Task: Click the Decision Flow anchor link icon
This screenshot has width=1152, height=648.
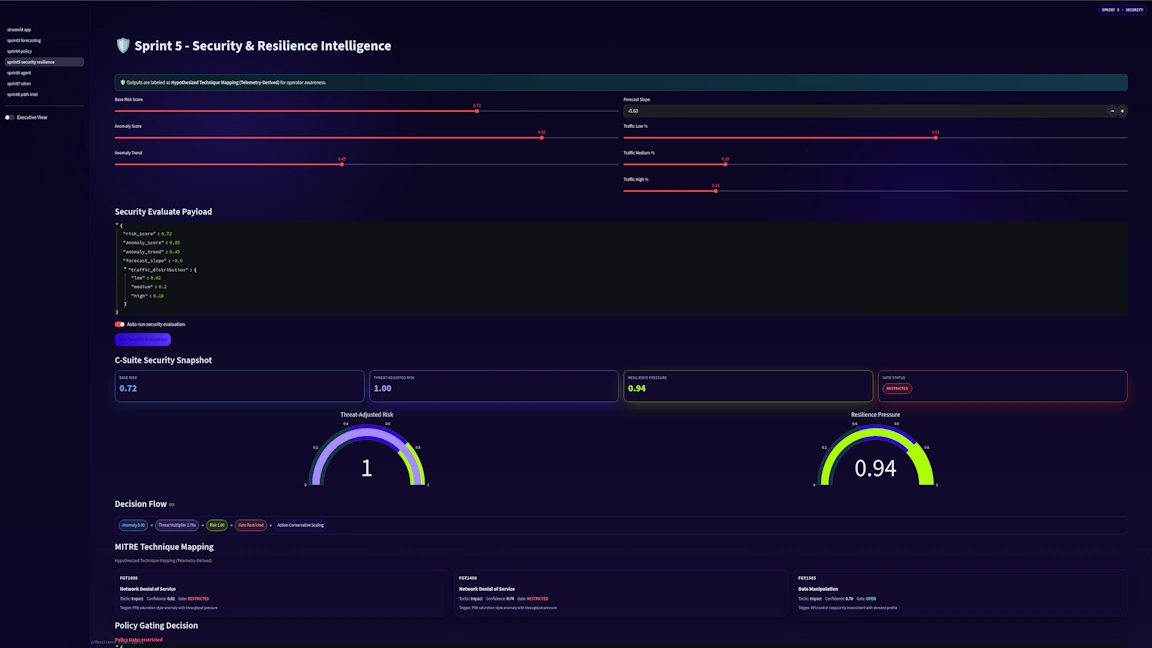Action: click(172, 505)
